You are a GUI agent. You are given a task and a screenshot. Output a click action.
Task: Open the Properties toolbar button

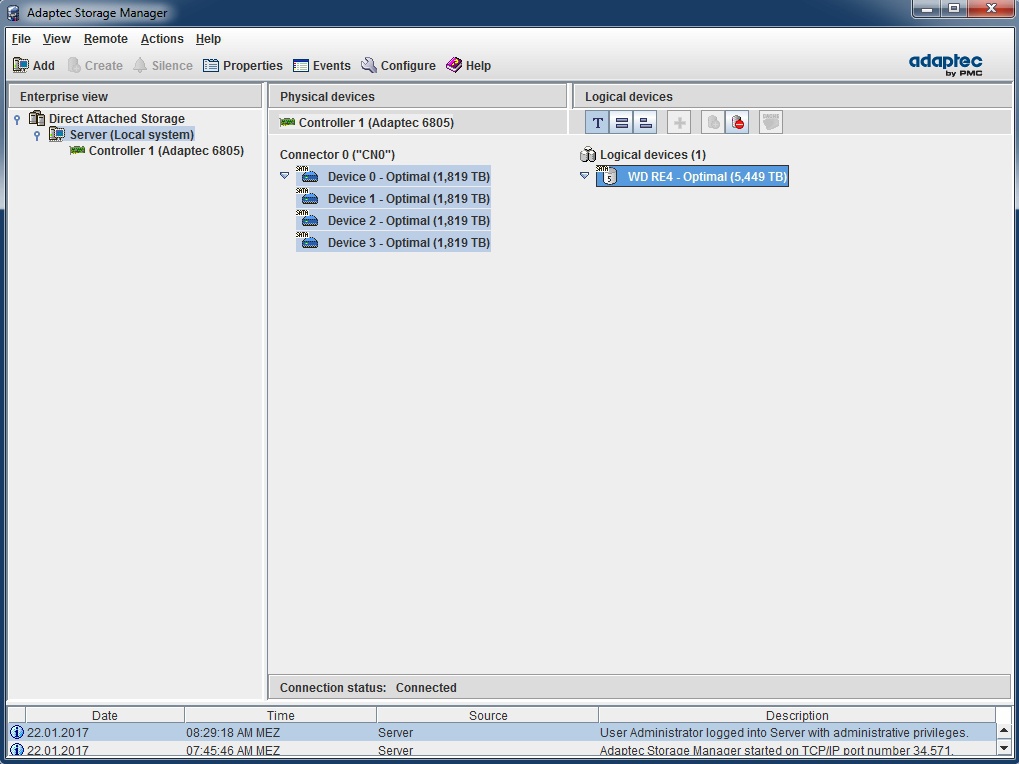point(243,66)
